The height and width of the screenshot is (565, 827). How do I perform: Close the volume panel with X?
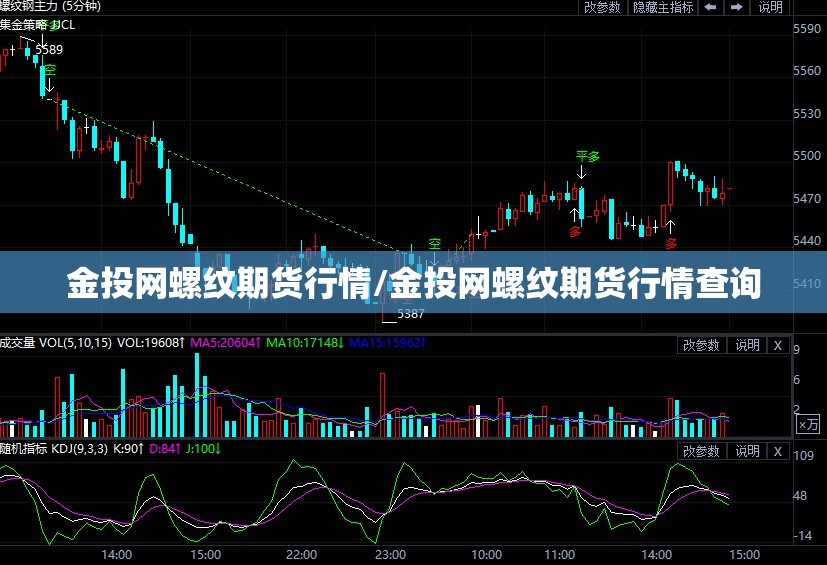(777, 345)
